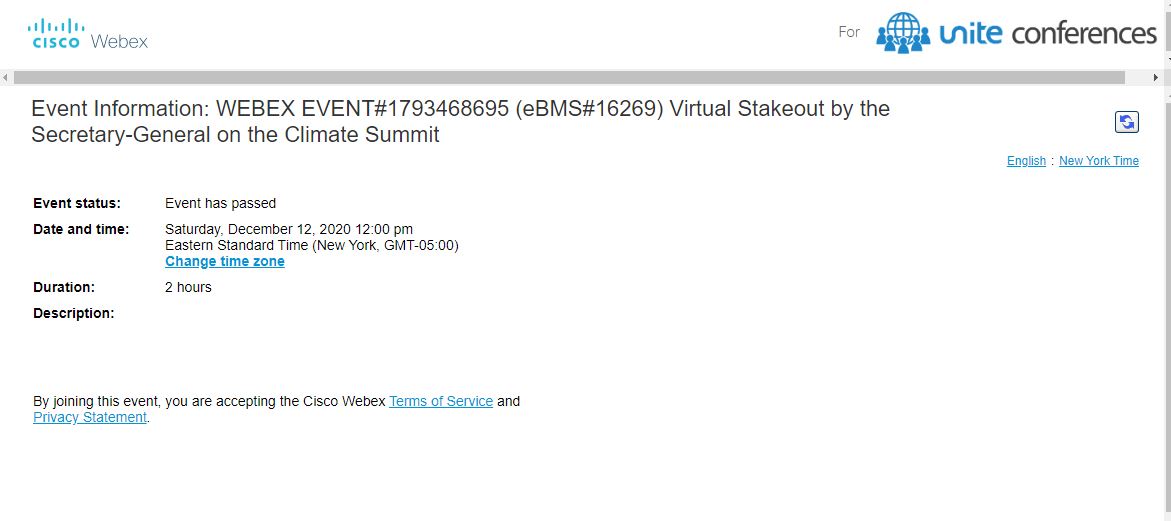Click the unite conferences wordmark
Screen dimensions: 1171x521
point(1048,33)
